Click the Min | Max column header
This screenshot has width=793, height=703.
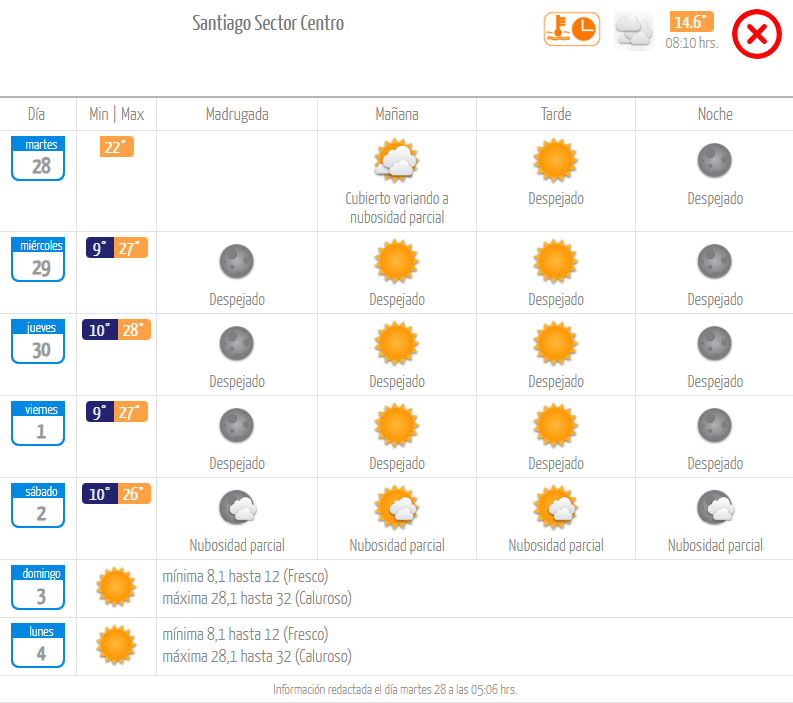point(117,114)
